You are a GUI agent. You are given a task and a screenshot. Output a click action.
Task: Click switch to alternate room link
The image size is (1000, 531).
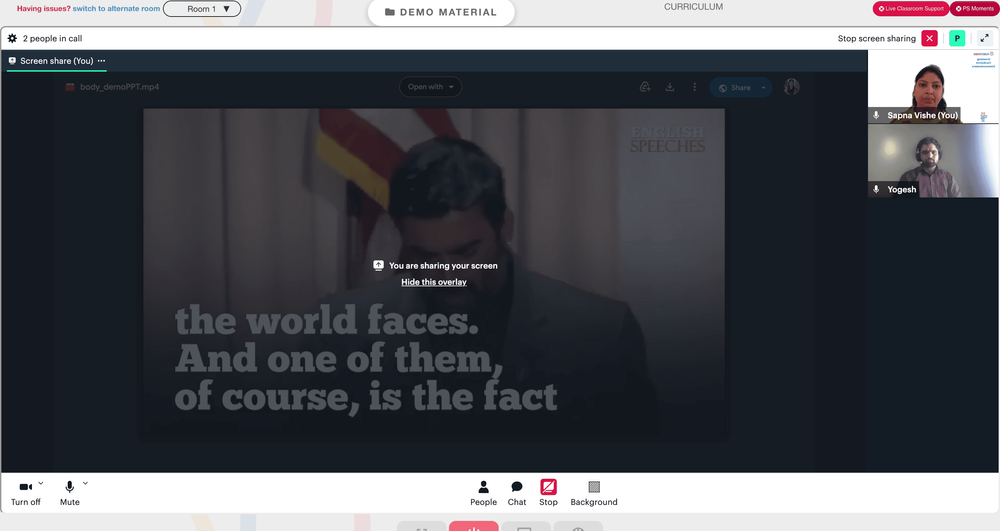coord(116,9)
